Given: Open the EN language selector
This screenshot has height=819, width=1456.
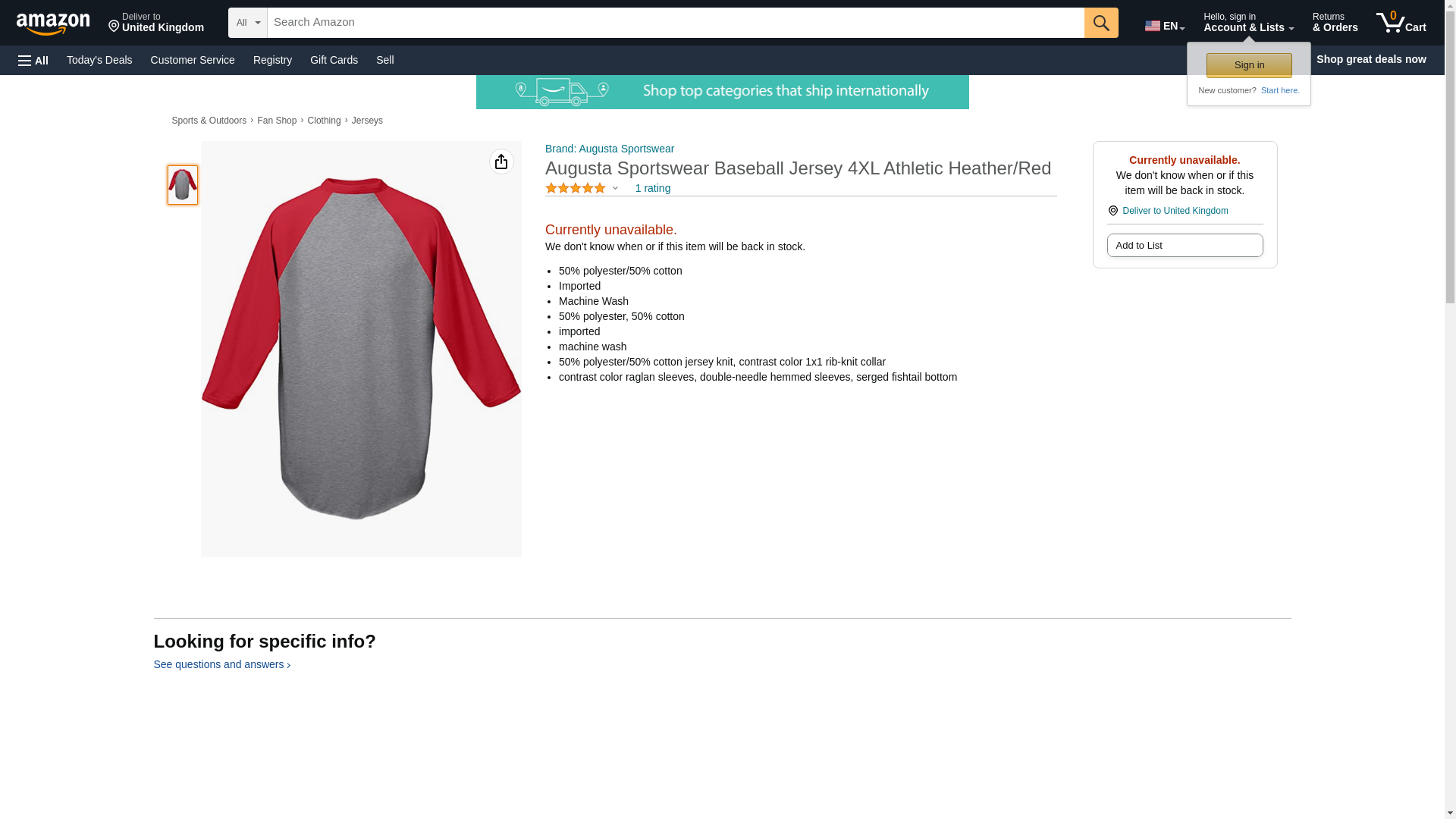Looking at the screenshot, I should click(x=1165, y=26).
